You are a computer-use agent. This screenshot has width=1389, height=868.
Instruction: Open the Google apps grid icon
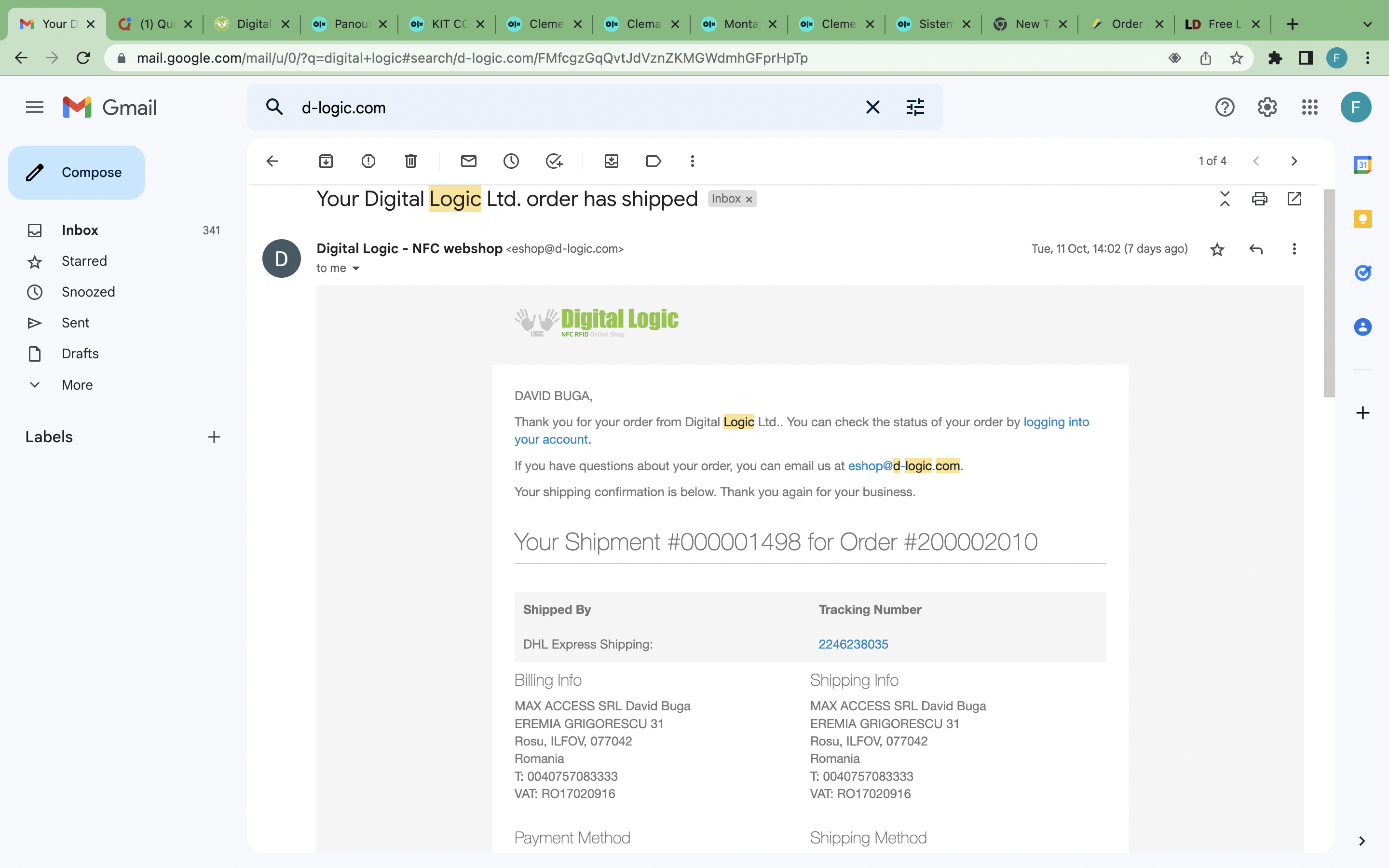coord(1309,108)
